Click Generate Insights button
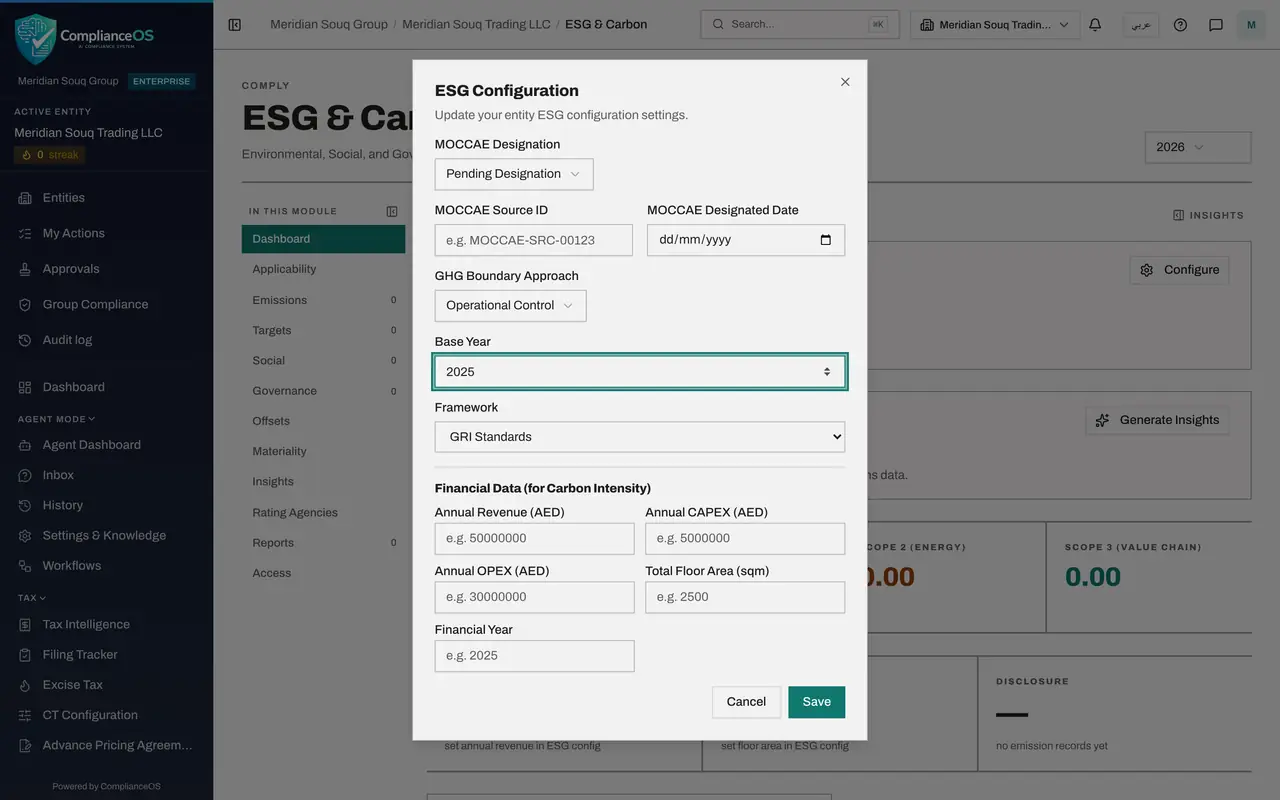Screen dimensions: 1280x800 (1157, 420)
